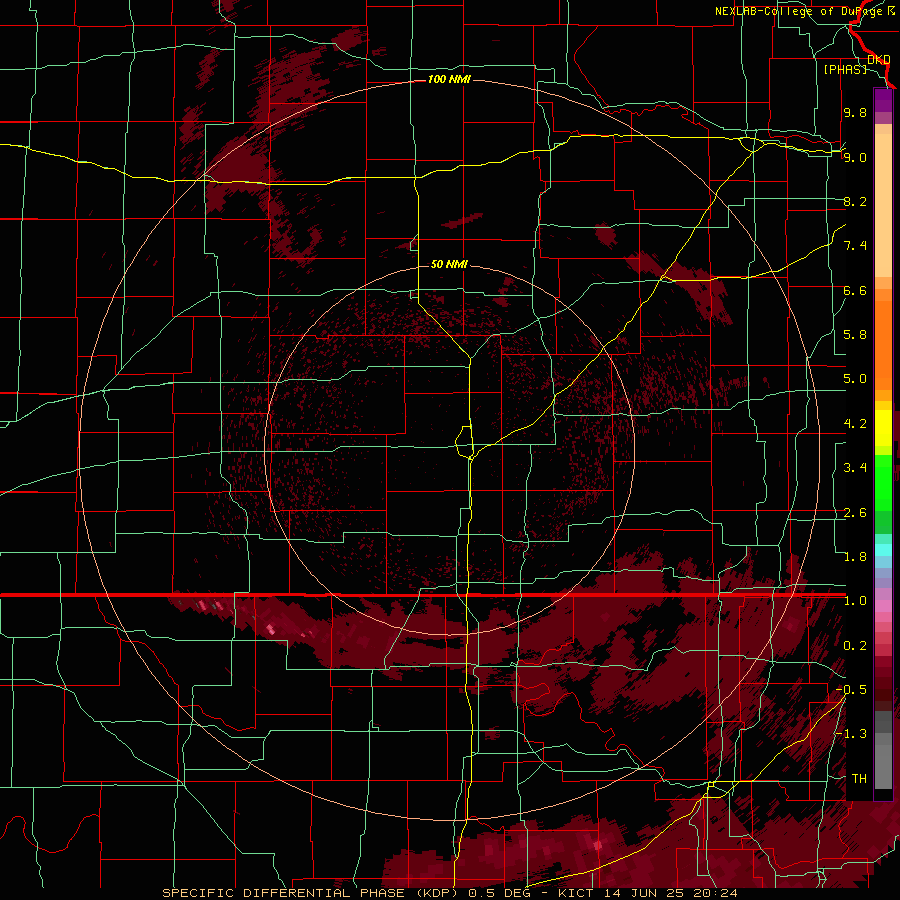Screen dimensions: 900x900
Task: Click the 5.8 scale value label
Action: click(x=855, y=335)
